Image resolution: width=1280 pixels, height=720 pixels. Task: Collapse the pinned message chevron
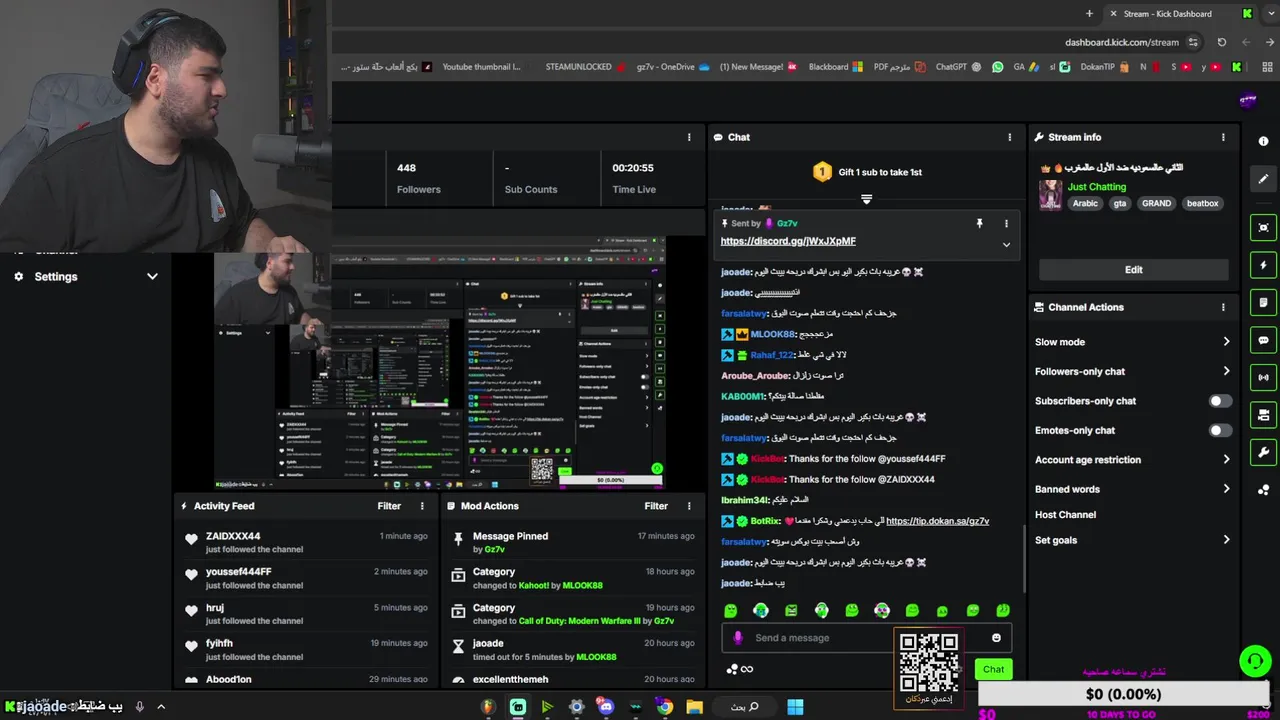coord(1006,244)
